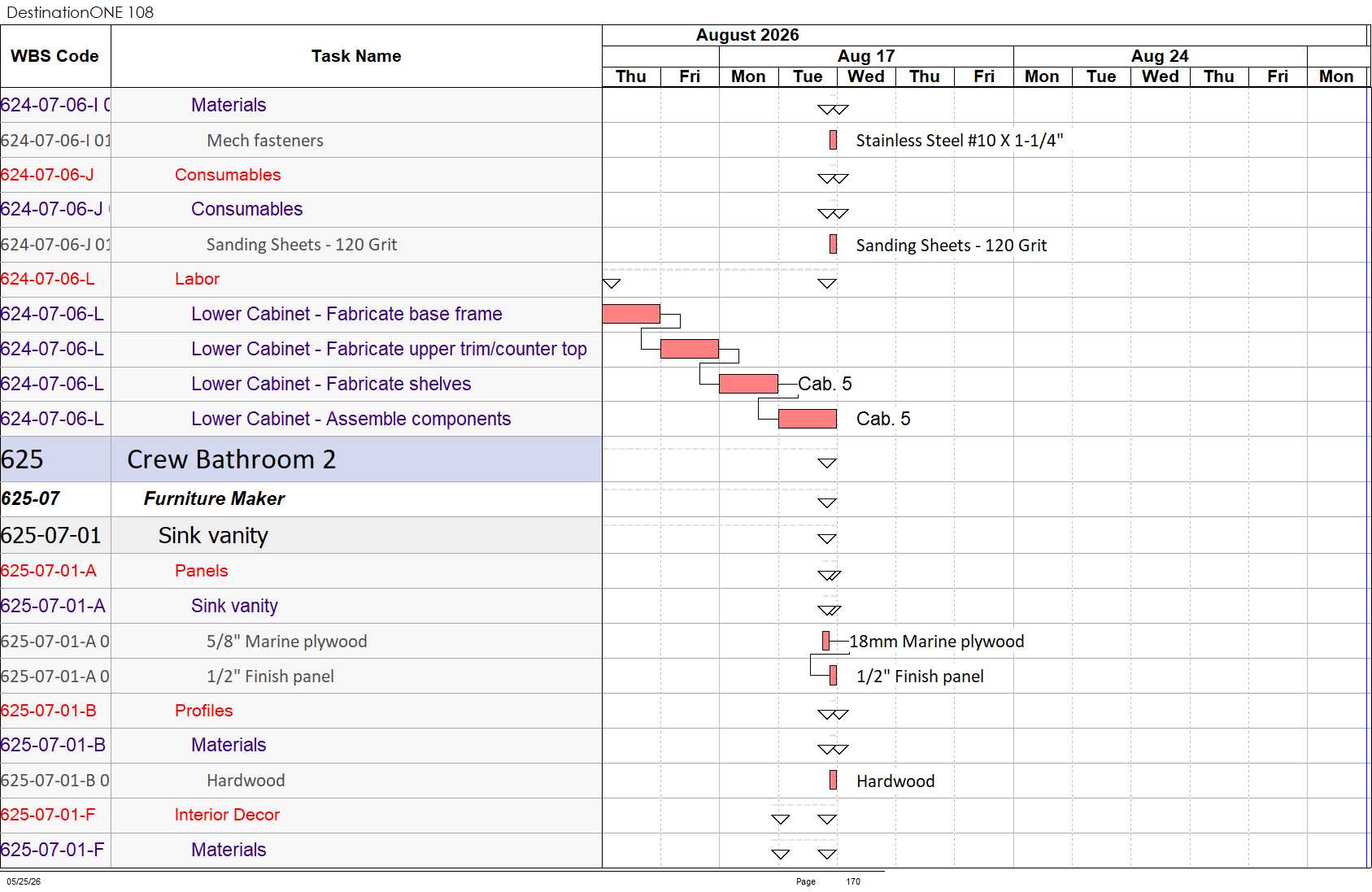Click the Task Name column header

356,56
